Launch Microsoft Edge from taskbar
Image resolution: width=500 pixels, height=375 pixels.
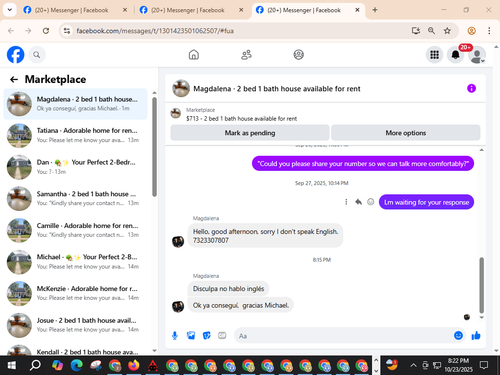tap(77, 365)
